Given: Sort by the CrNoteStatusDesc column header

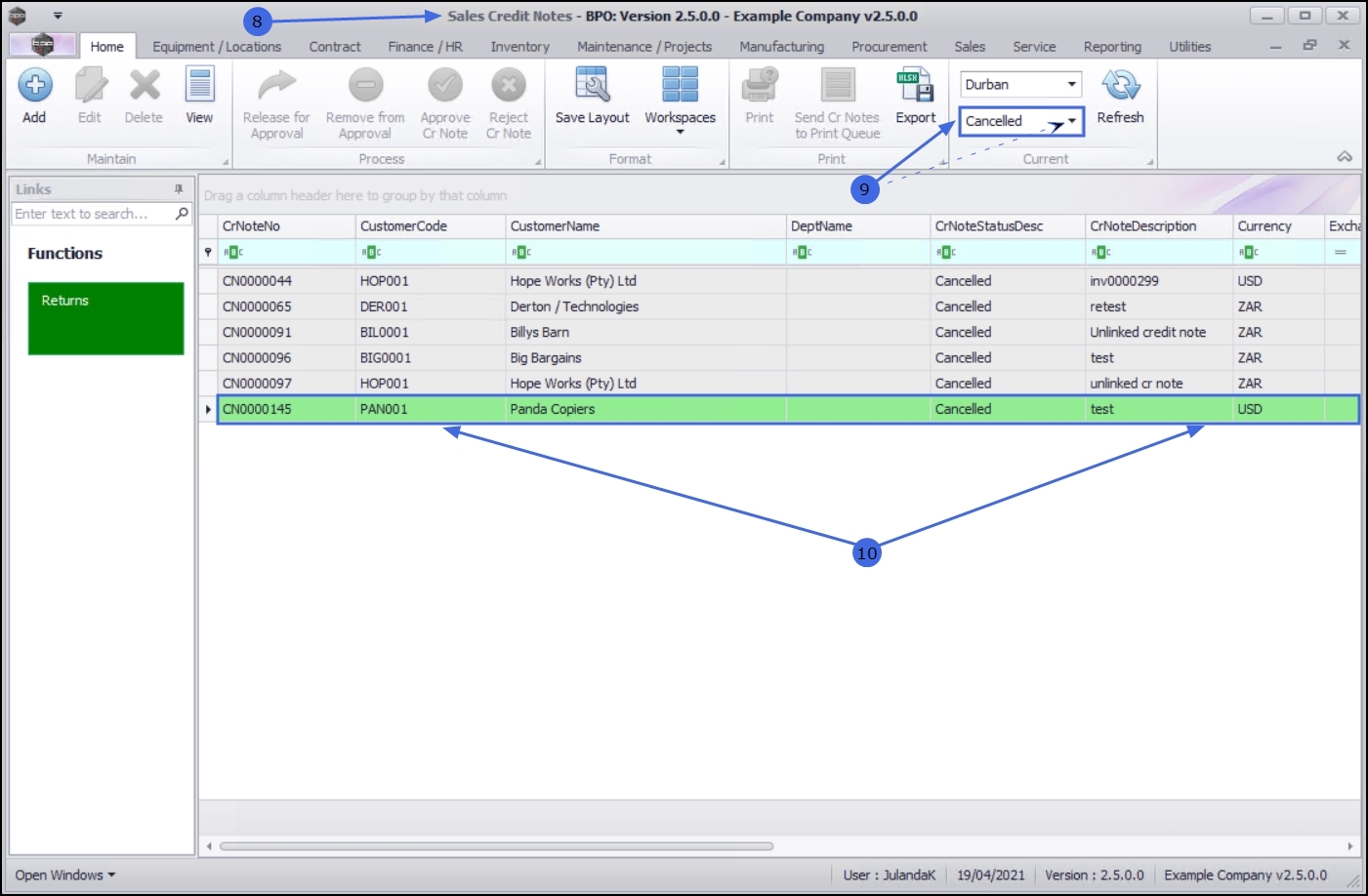Looking at the screenshot, I should pyautogui.click(x=1008, y=226).
